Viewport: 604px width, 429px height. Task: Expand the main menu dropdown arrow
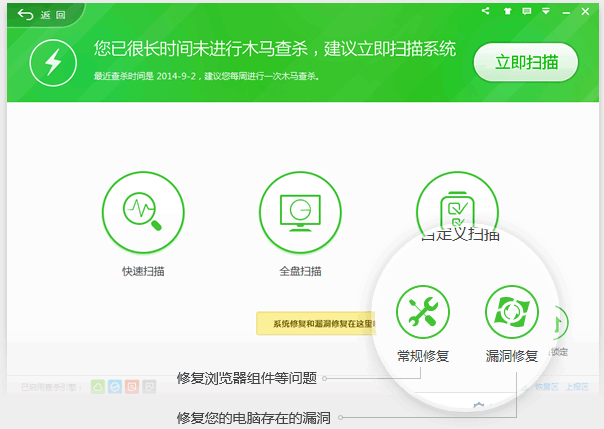tap(546, 11)
